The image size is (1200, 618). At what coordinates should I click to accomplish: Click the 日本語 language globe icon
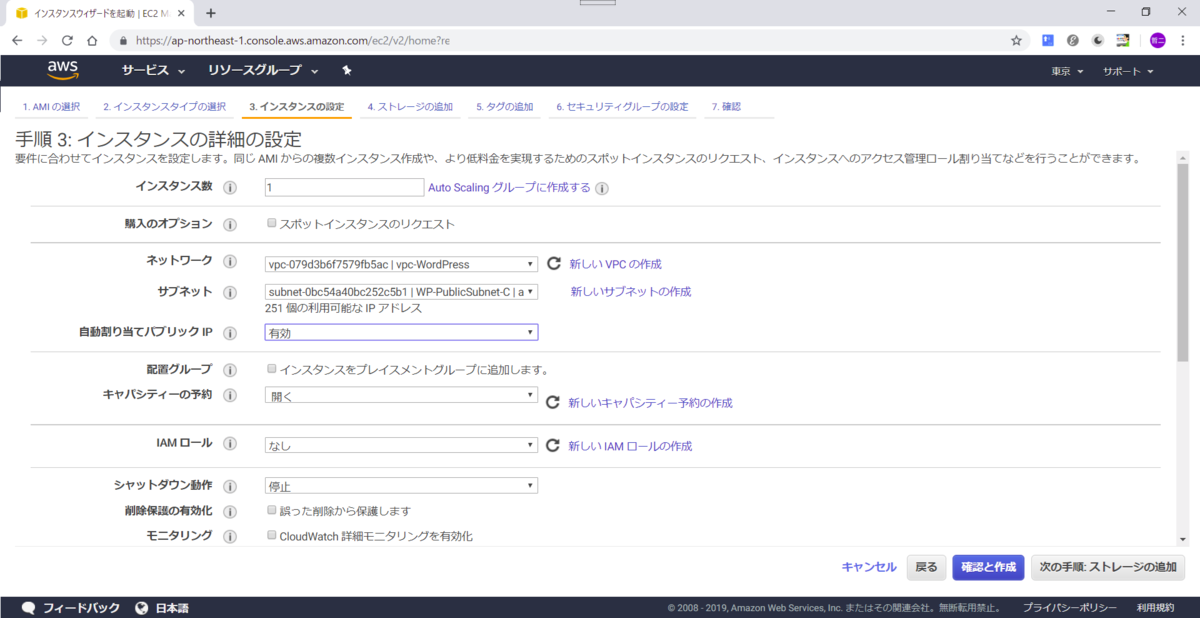pos(143,606)
